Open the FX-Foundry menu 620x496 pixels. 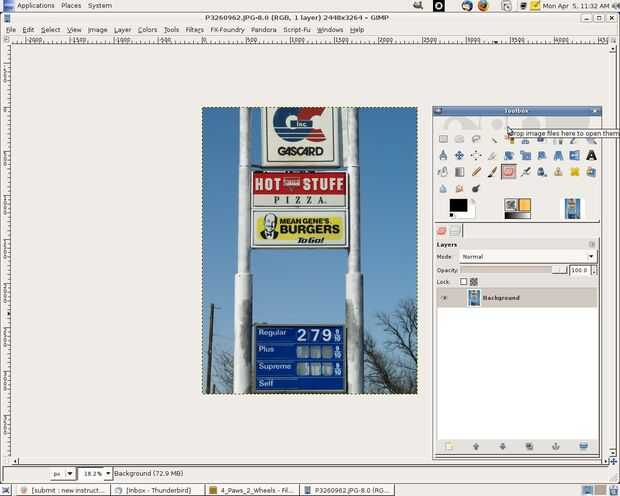click(x=227, y=30)
